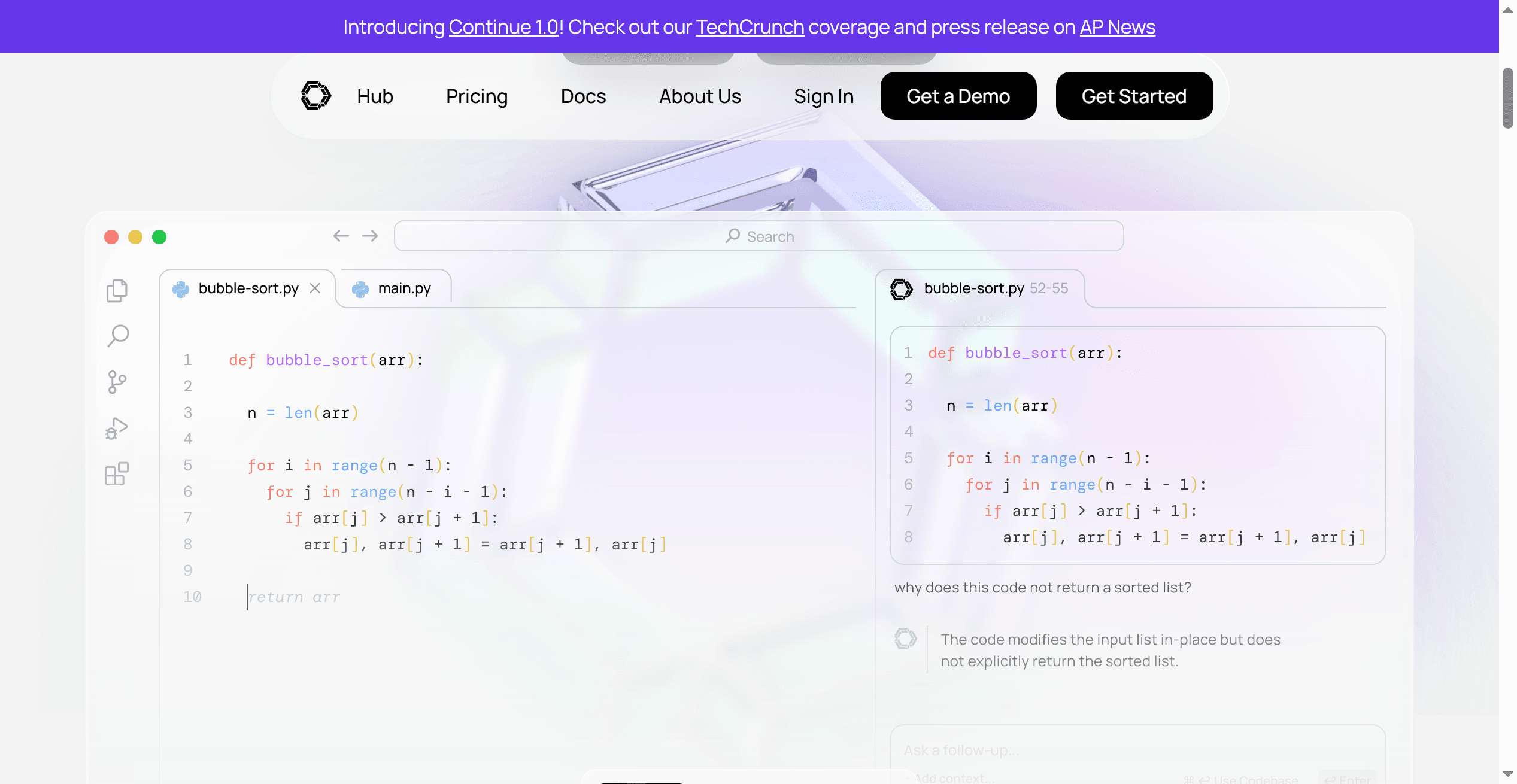Open the Extensions blocks icon
Viewport: 1517px width, 784px height.
coord(117,473)
